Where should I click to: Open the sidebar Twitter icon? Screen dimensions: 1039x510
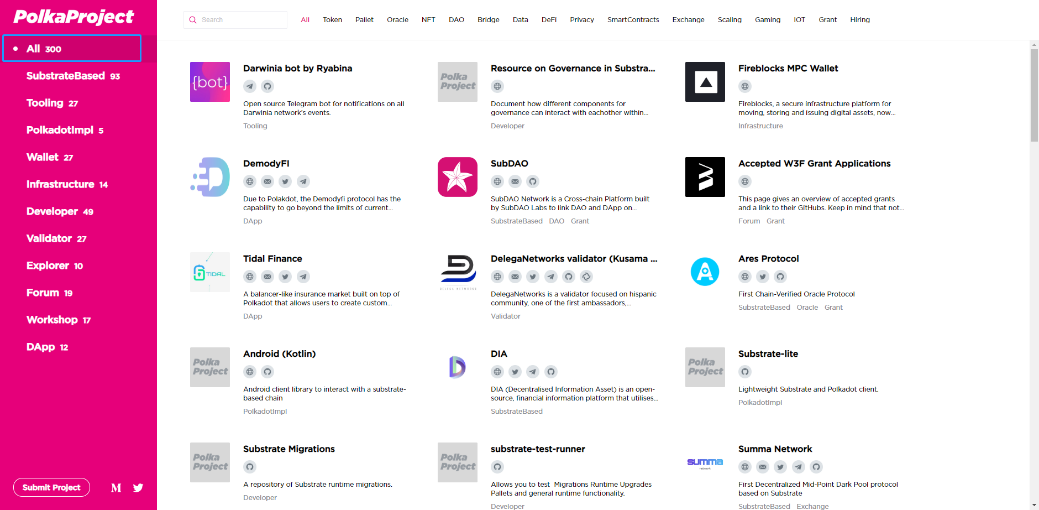pyautogui.click(x=138, y=488)
